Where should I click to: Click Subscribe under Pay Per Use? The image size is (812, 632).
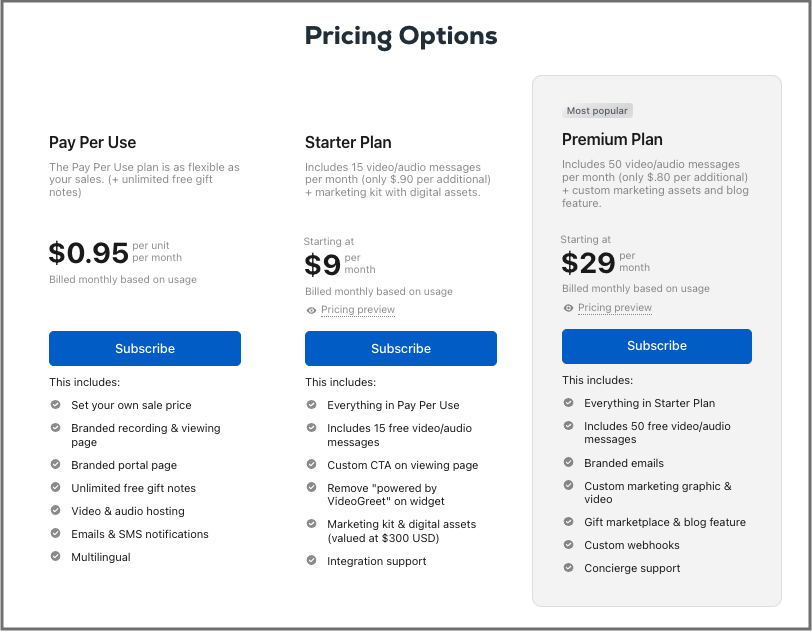[x=145, y=349]
